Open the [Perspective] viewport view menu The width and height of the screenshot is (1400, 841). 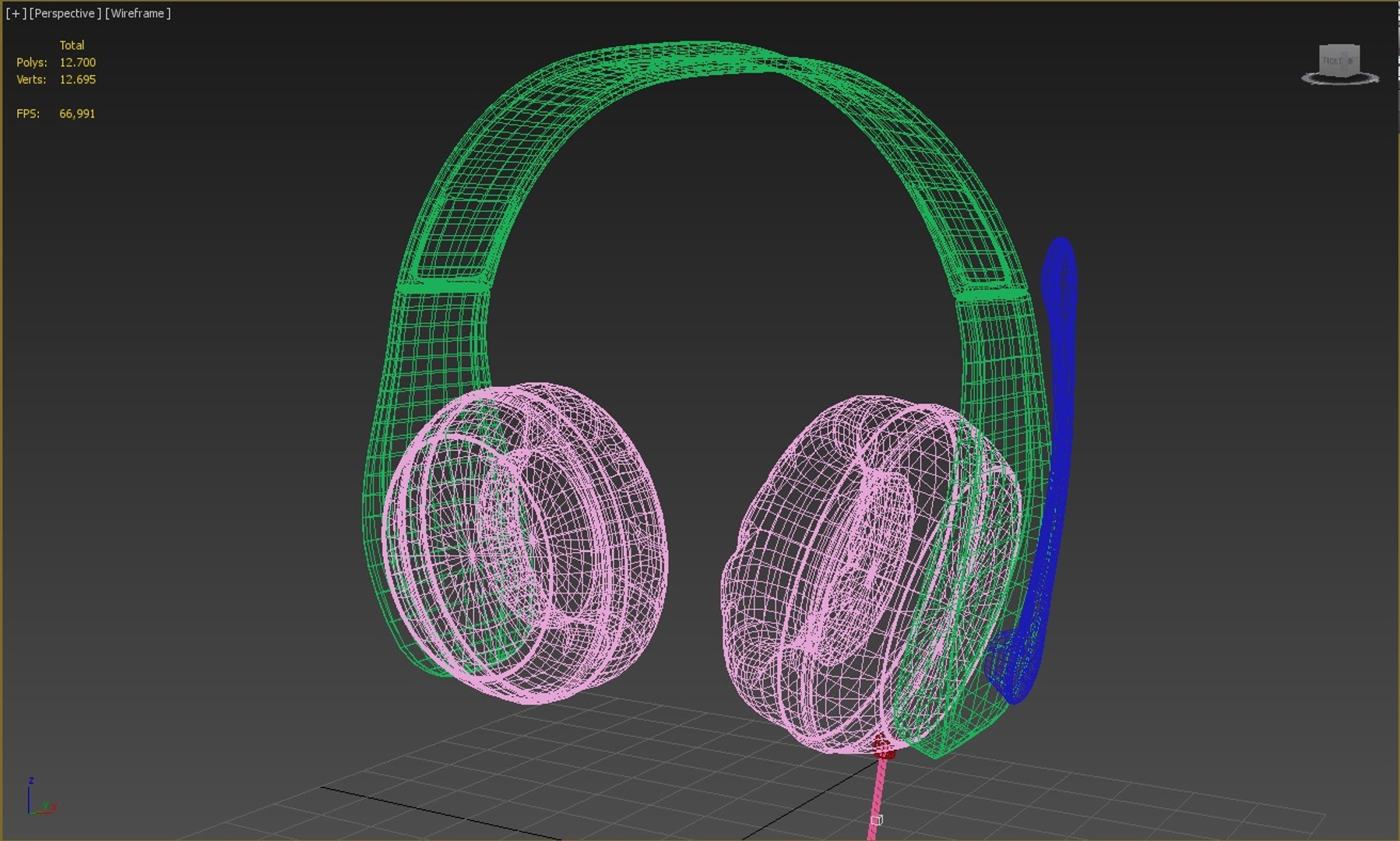pos(65,13)
